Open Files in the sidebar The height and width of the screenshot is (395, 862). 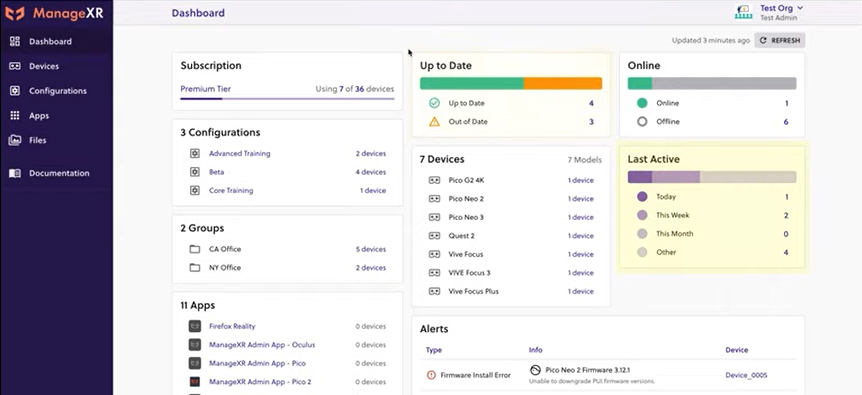point(57,140)
